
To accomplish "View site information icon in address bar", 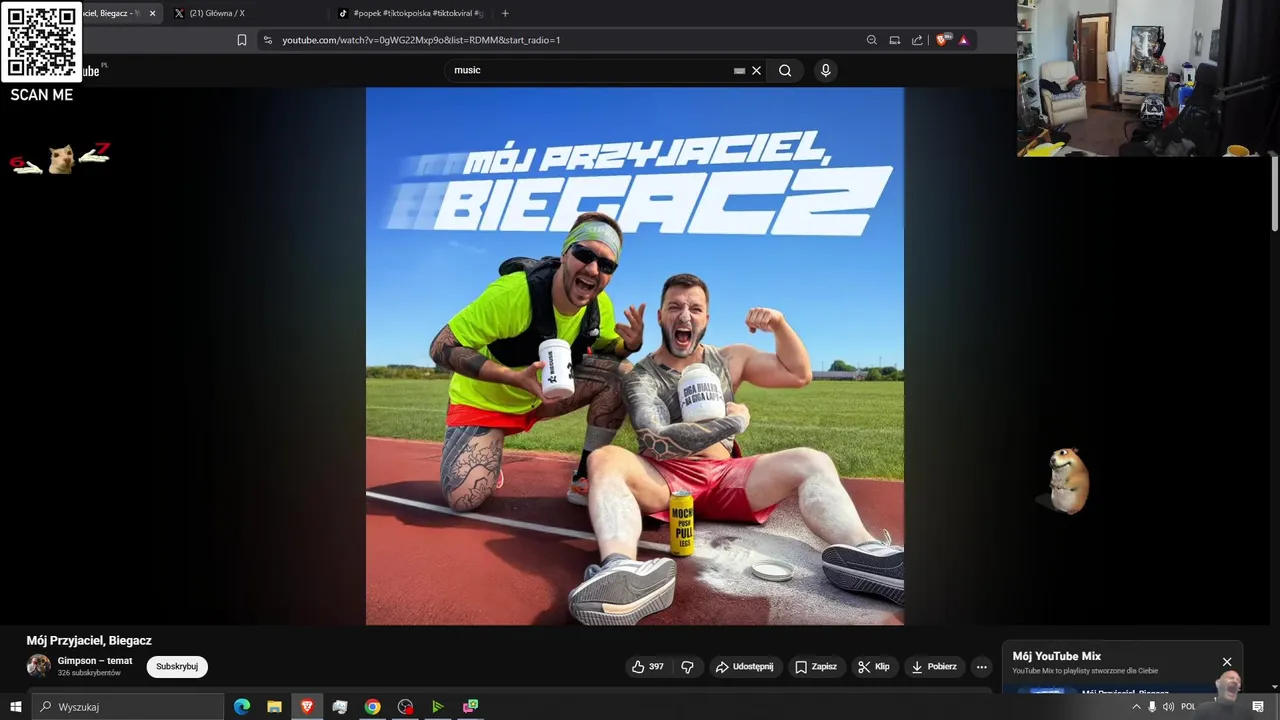I will [267, 40].
